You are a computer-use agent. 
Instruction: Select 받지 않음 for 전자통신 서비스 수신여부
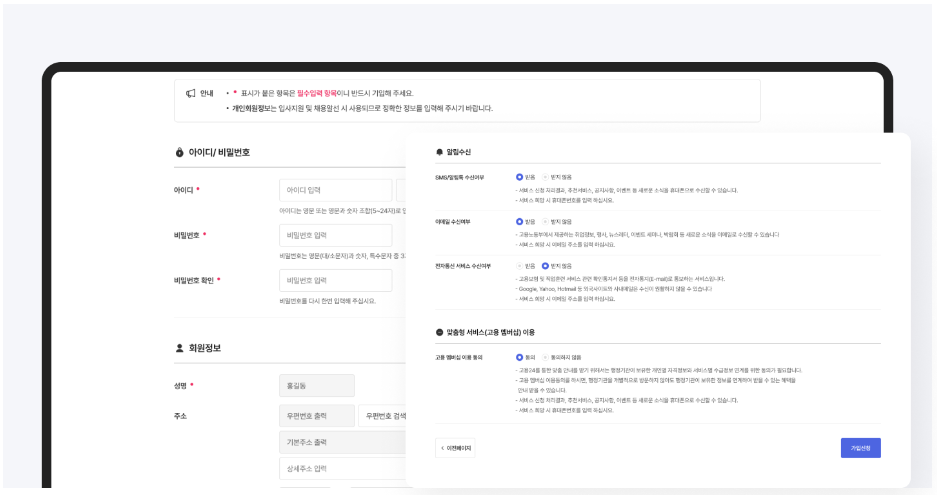coord(545,266)
